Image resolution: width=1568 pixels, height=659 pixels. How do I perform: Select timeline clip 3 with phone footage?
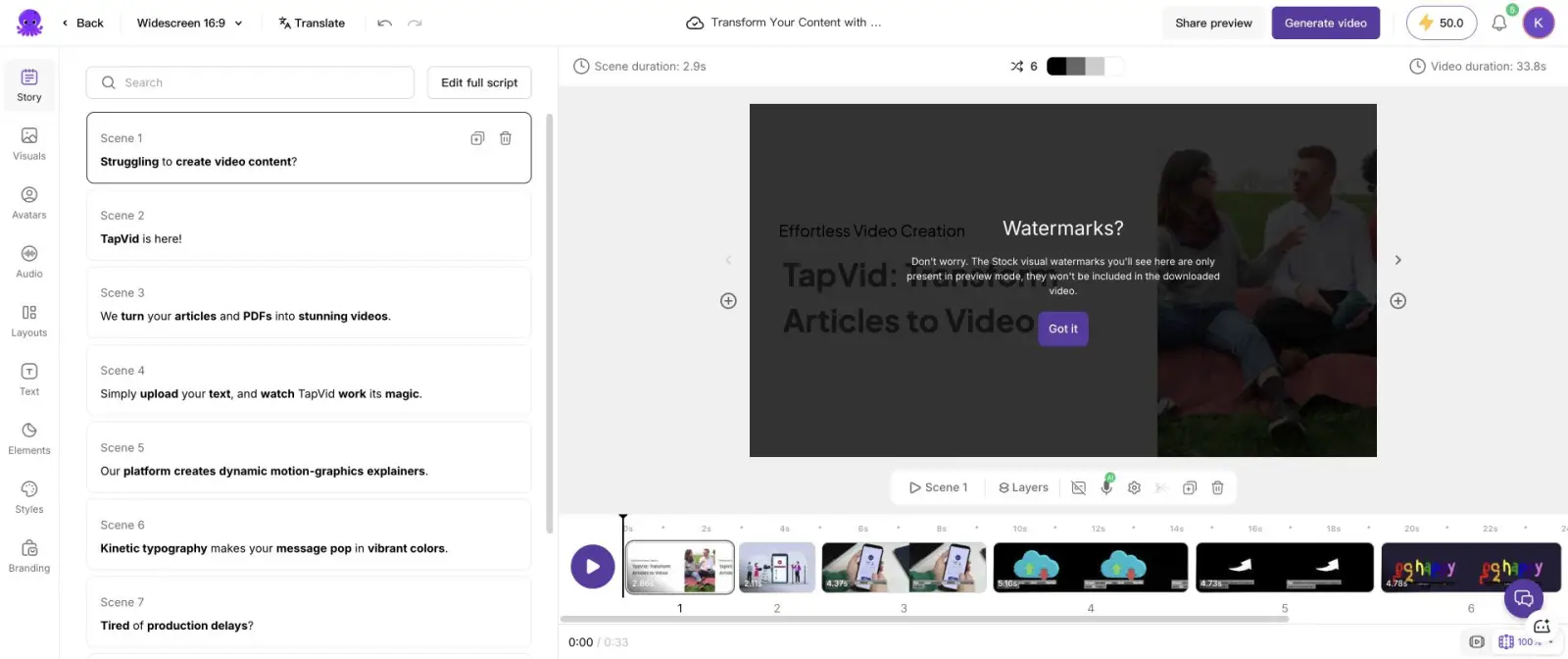(x=904, y=567)
